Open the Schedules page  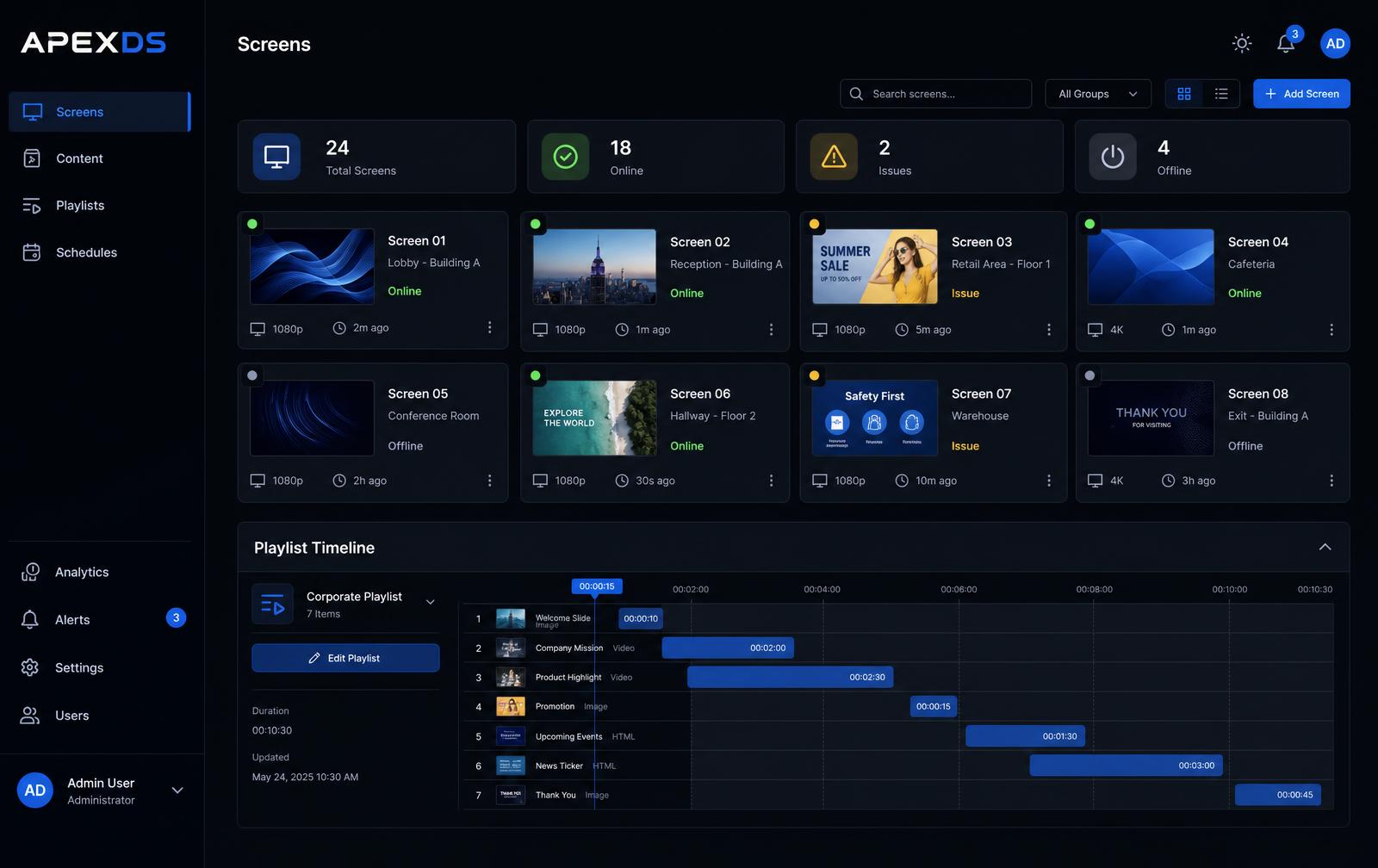point(99,252)
